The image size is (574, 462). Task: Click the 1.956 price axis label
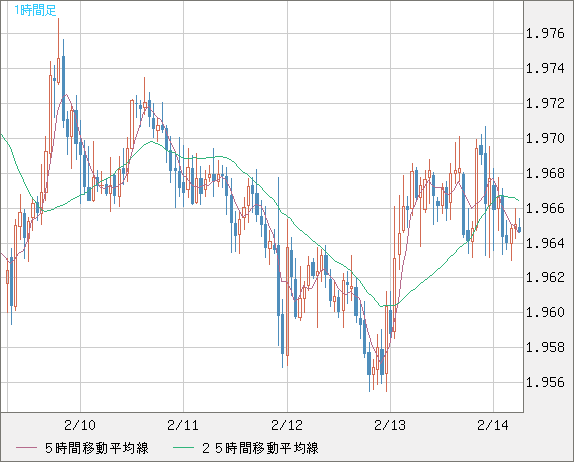(x=545, y=382)
